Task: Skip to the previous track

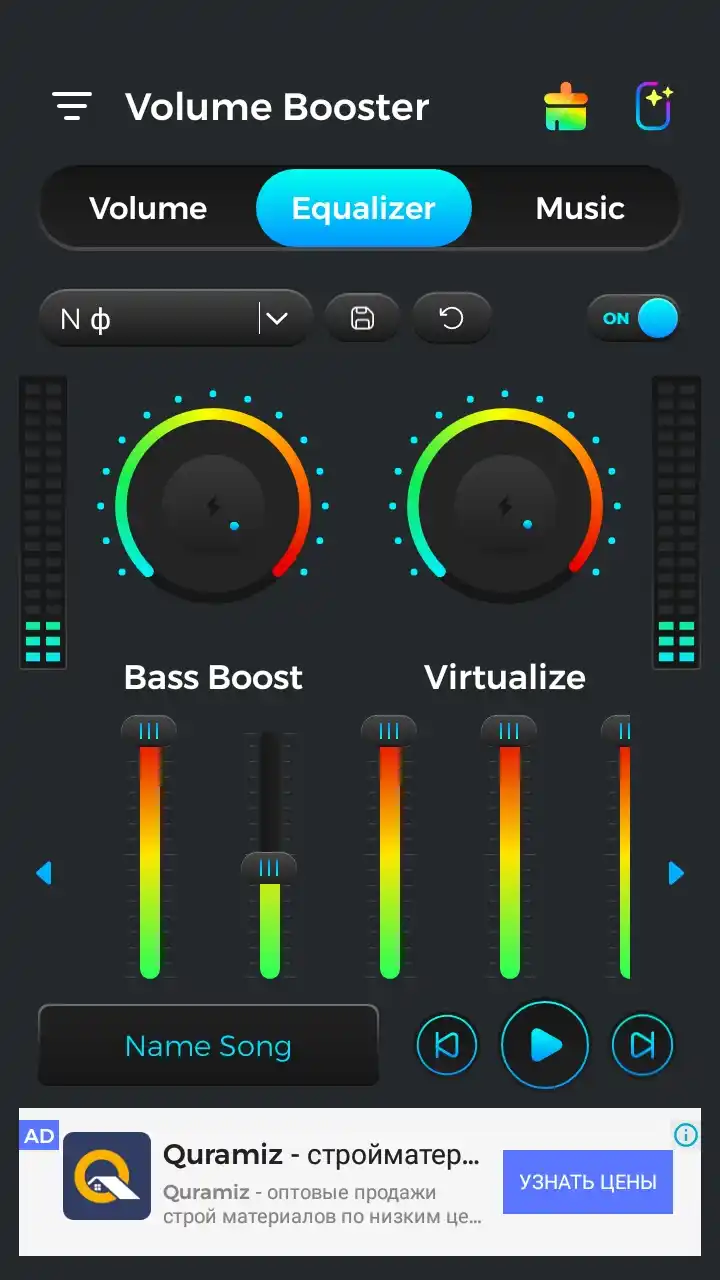Action: tap(446, 1045)
